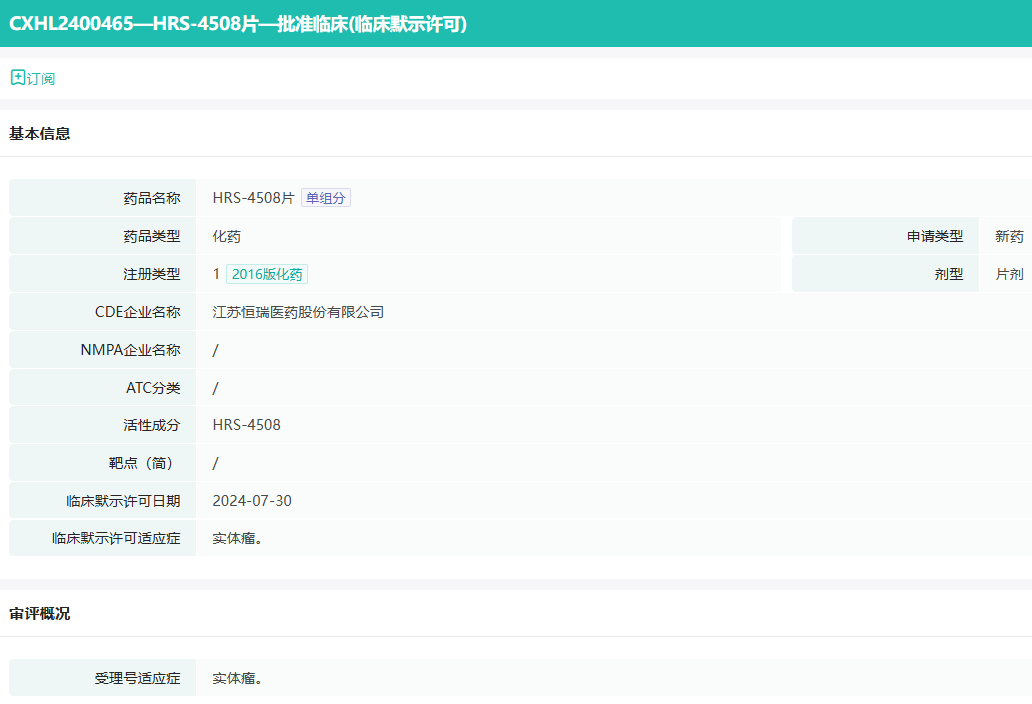Viewport: 1032px width, 704px height.
Task: Click the subscribe plus icon
Action: click(17, 78)
